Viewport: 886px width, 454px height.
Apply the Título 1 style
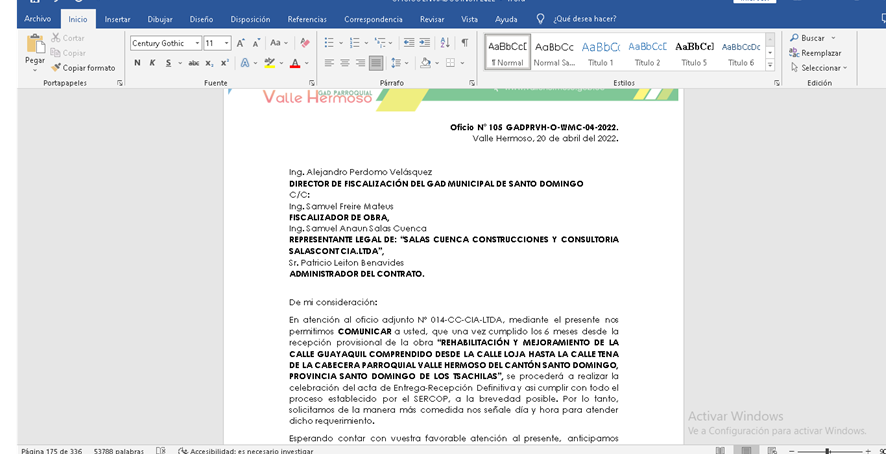pos(601,52)
